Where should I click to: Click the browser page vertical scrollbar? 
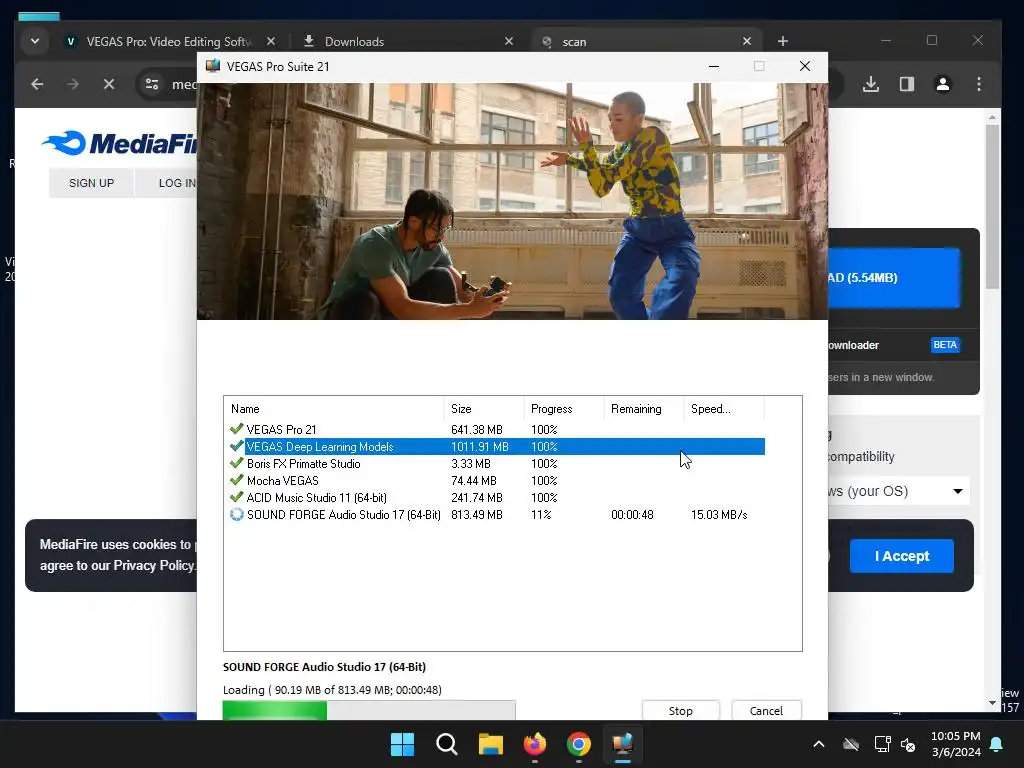(x=993, y=206)
